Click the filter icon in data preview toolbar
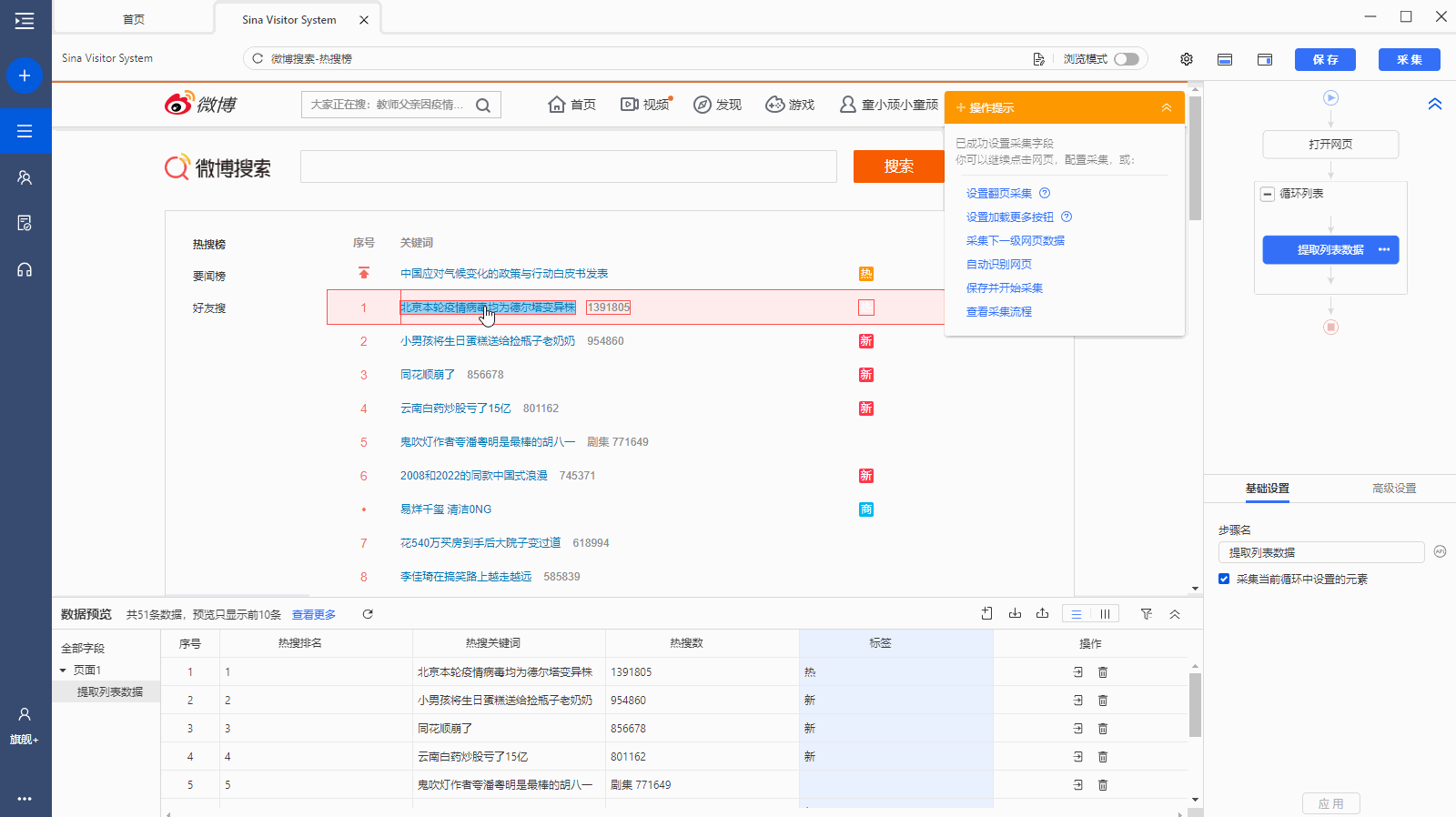Image resolution: width=1456 pixels, height=817 pixels. [1147, 614]
